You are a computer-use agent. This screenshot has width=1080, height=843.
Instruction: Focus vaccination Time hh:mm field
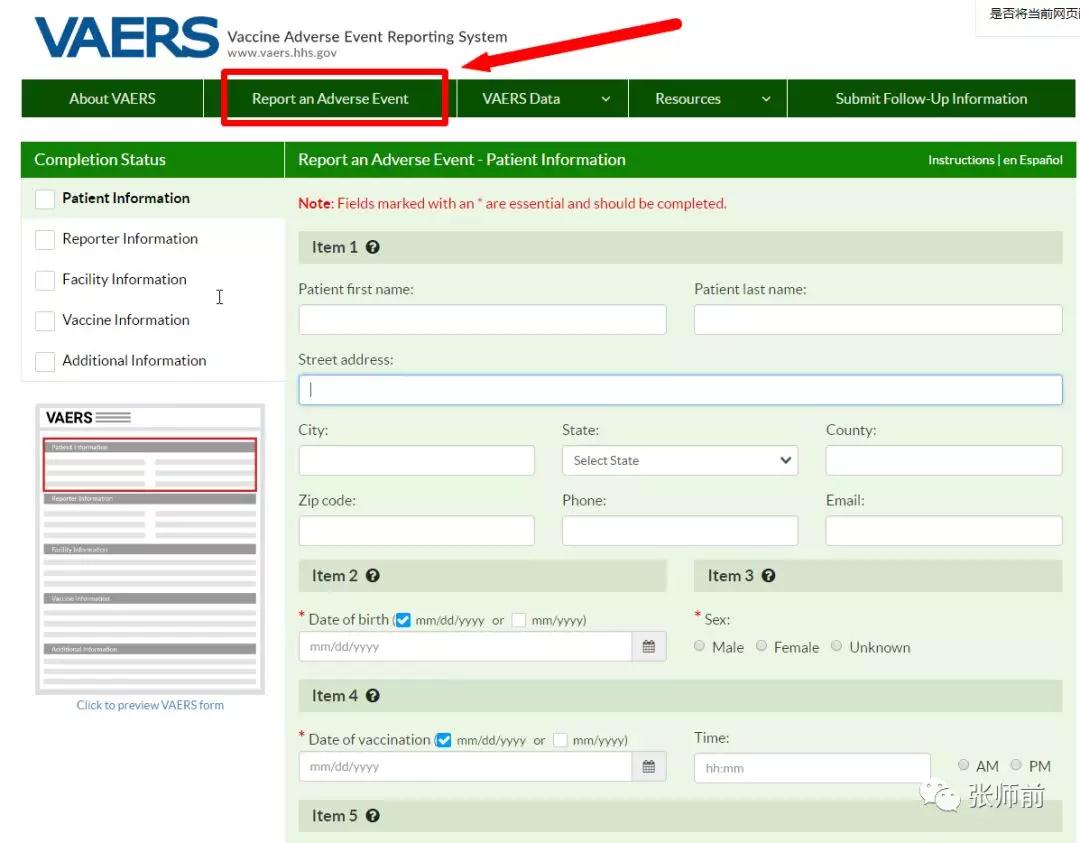[x=812, y=768]
